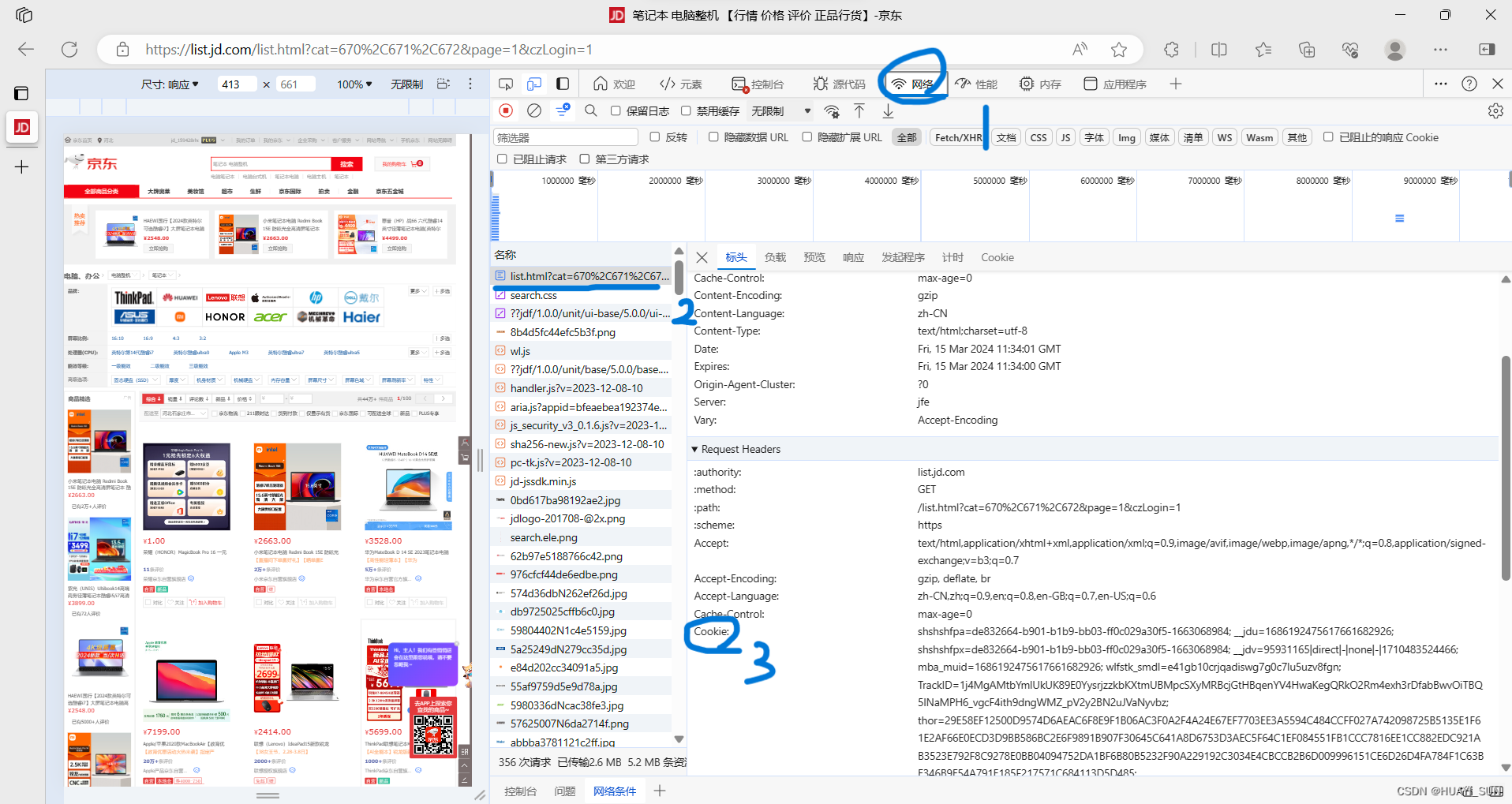Open DevTools customize ellipsis menu

click(x=1441, y=84)
